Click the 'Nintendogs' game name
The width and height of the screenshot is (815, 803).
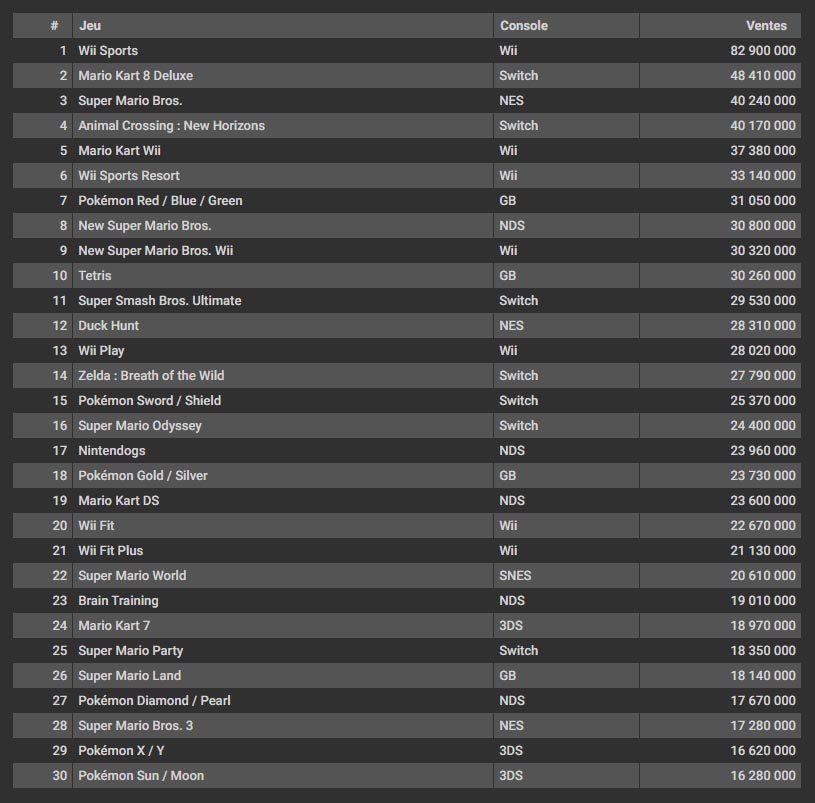(x=112, y=451)
